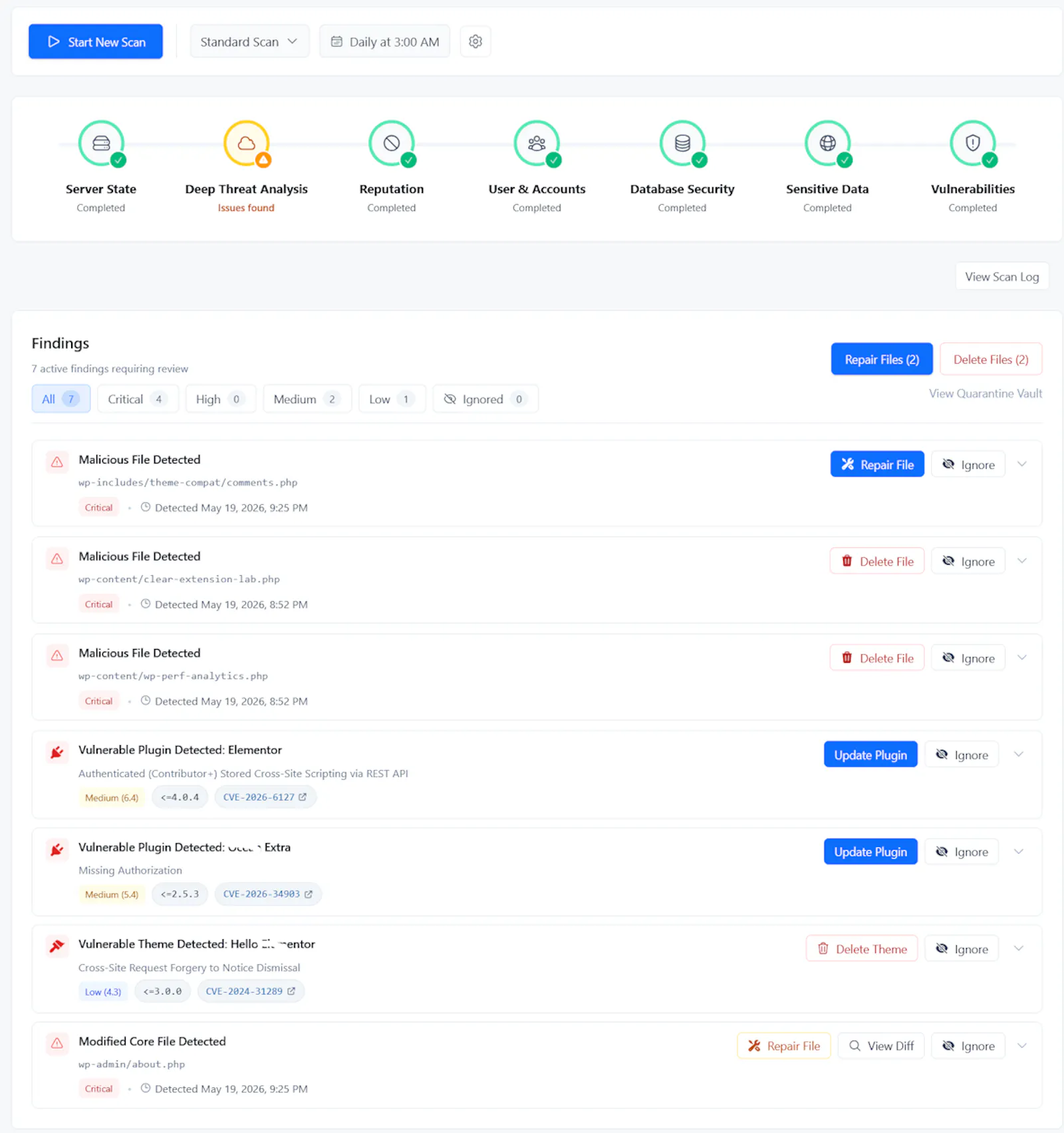
Task: Ignore the Elementor vulnerable plugin finding
Action: (x=962, y=755)
